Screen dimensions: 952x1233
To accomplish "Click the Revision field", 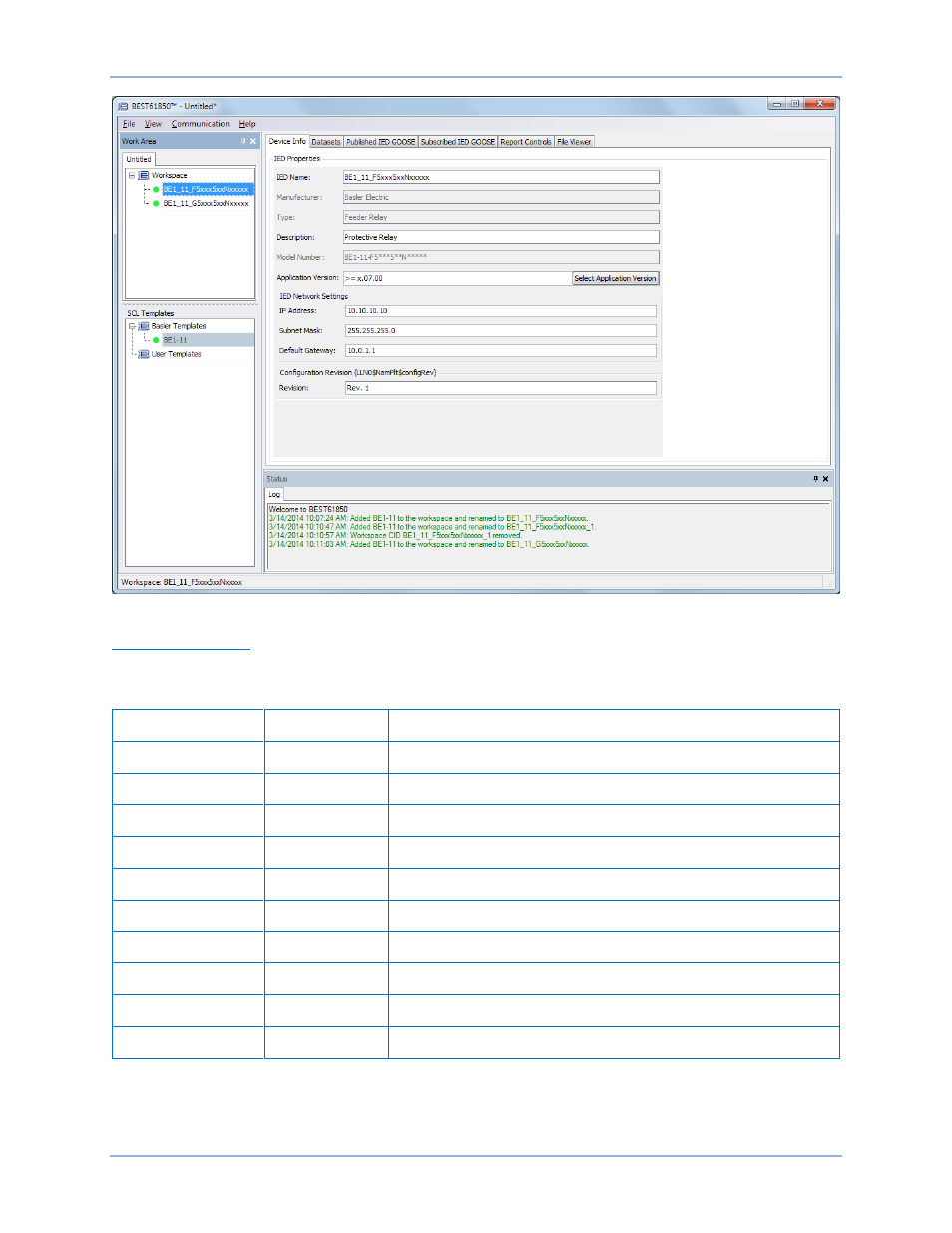I will point(501,388).
